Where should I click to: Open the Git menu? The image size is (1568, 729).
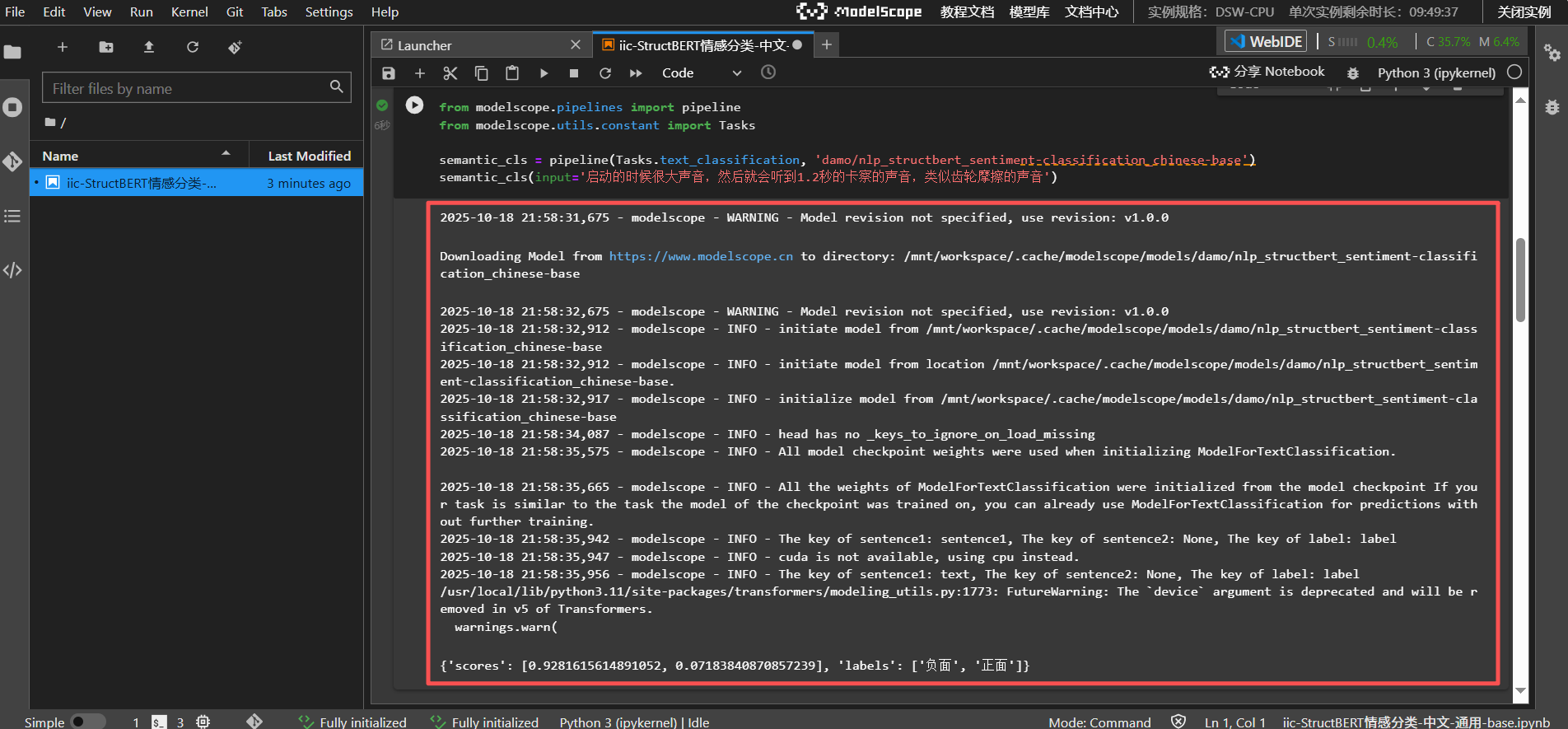[235, 12]
